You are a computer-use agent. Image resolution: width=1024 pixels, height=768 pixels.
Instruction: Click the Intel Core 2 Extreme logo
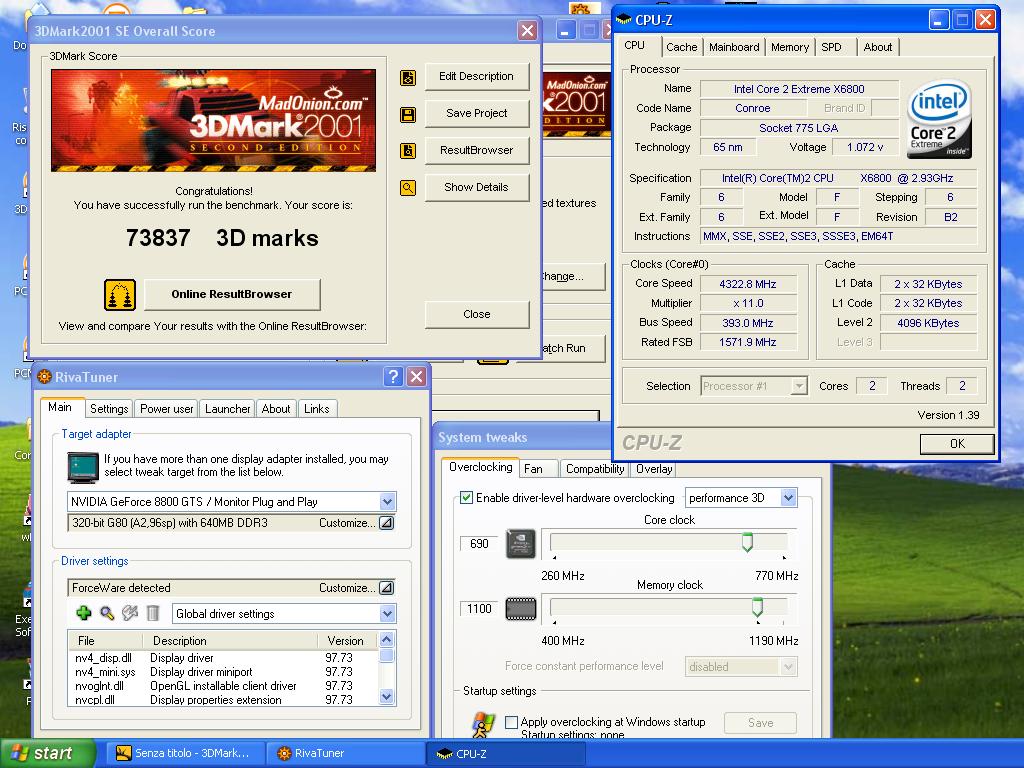939,120
